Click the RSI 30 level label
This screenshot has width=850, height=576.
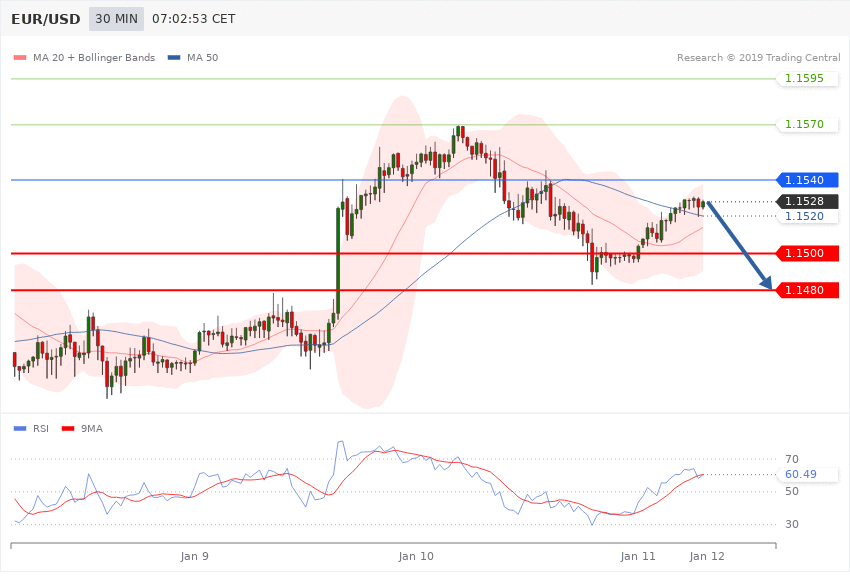[792, 524]
